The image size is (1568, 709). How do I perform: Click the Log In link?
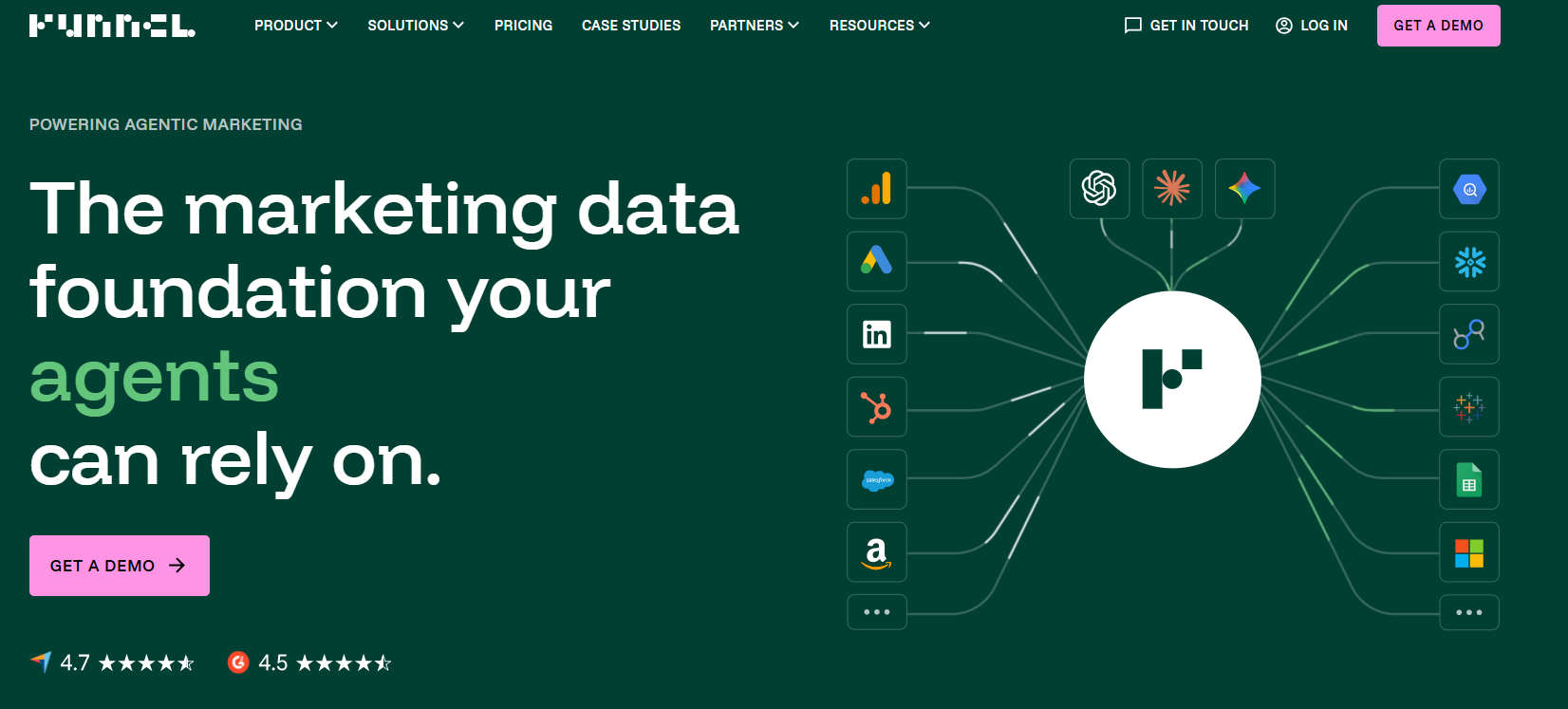1312,26
